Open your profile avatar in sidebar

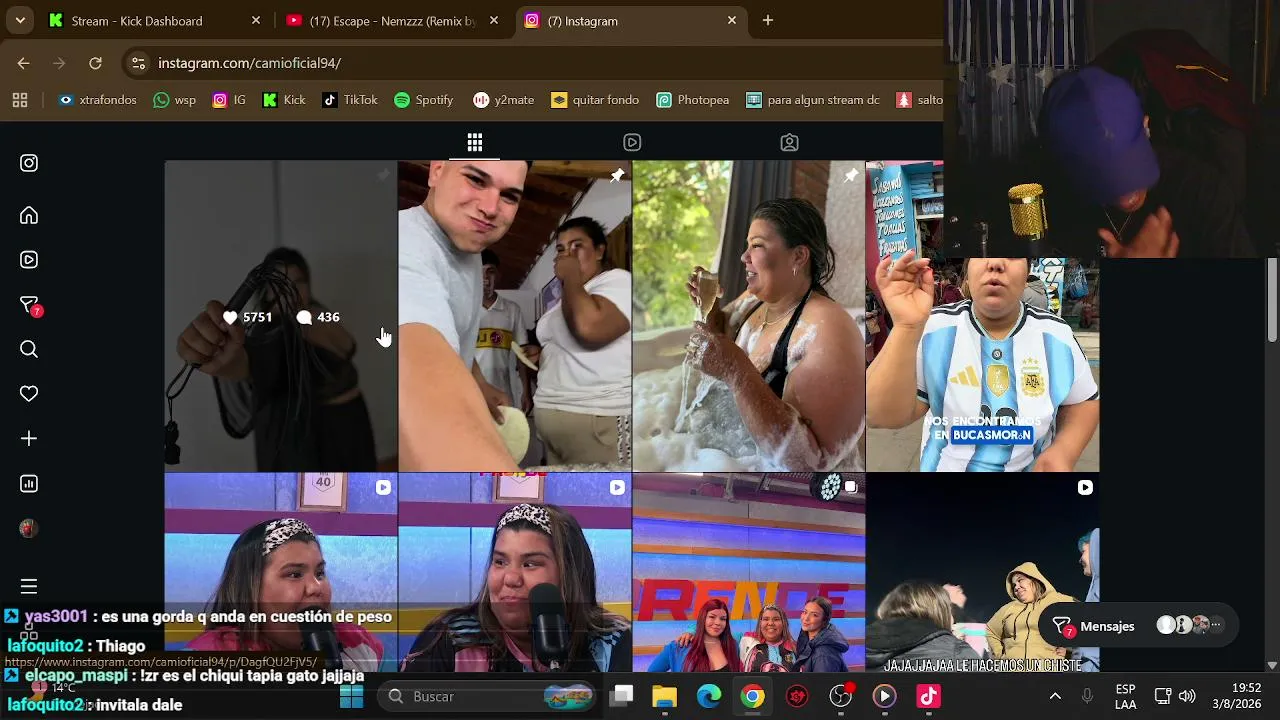point(29,529)
